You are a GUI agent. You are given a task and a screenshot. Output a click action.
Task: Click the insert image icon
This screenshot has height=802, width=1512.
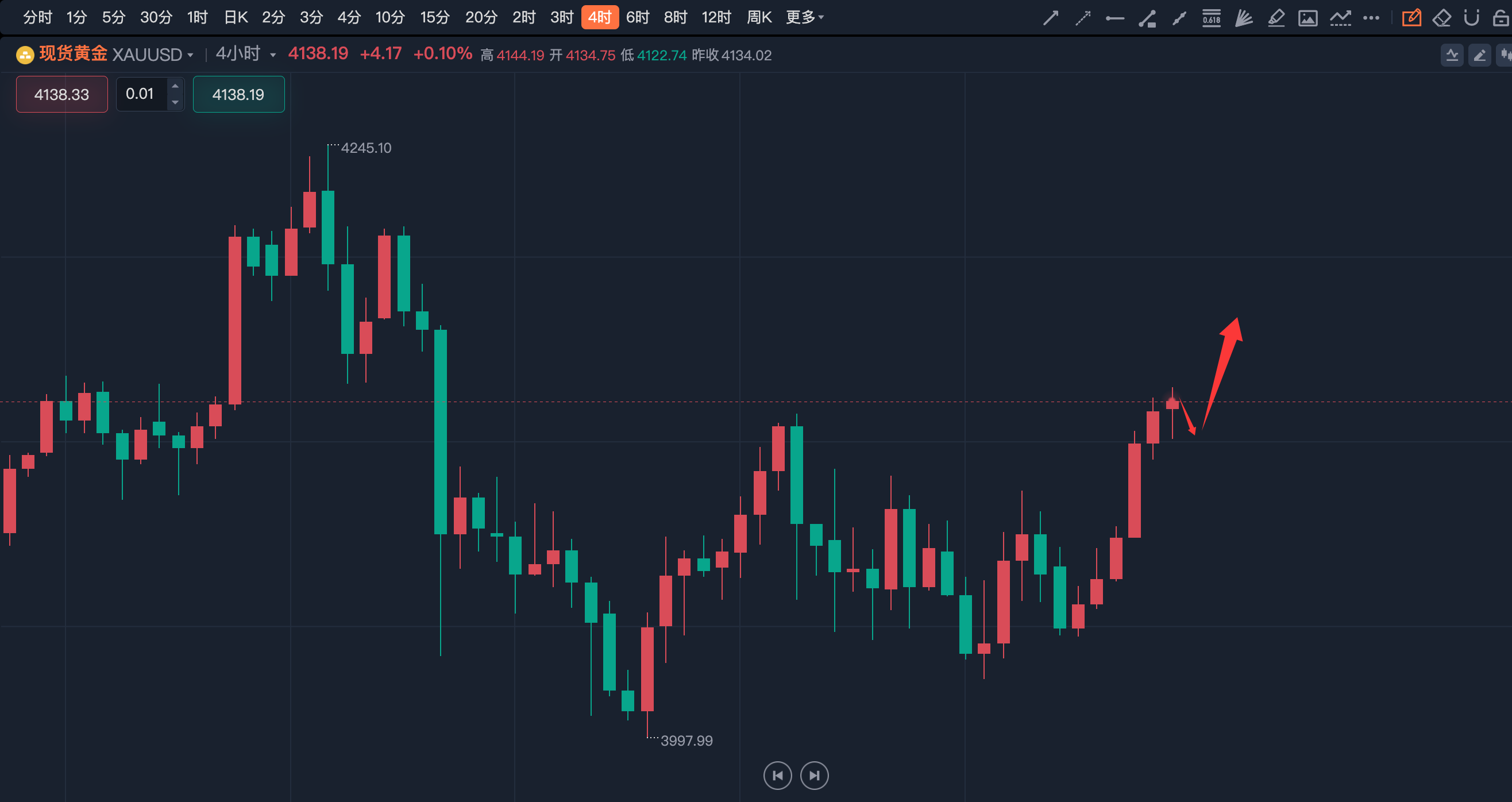click(x=1307, y=18)
